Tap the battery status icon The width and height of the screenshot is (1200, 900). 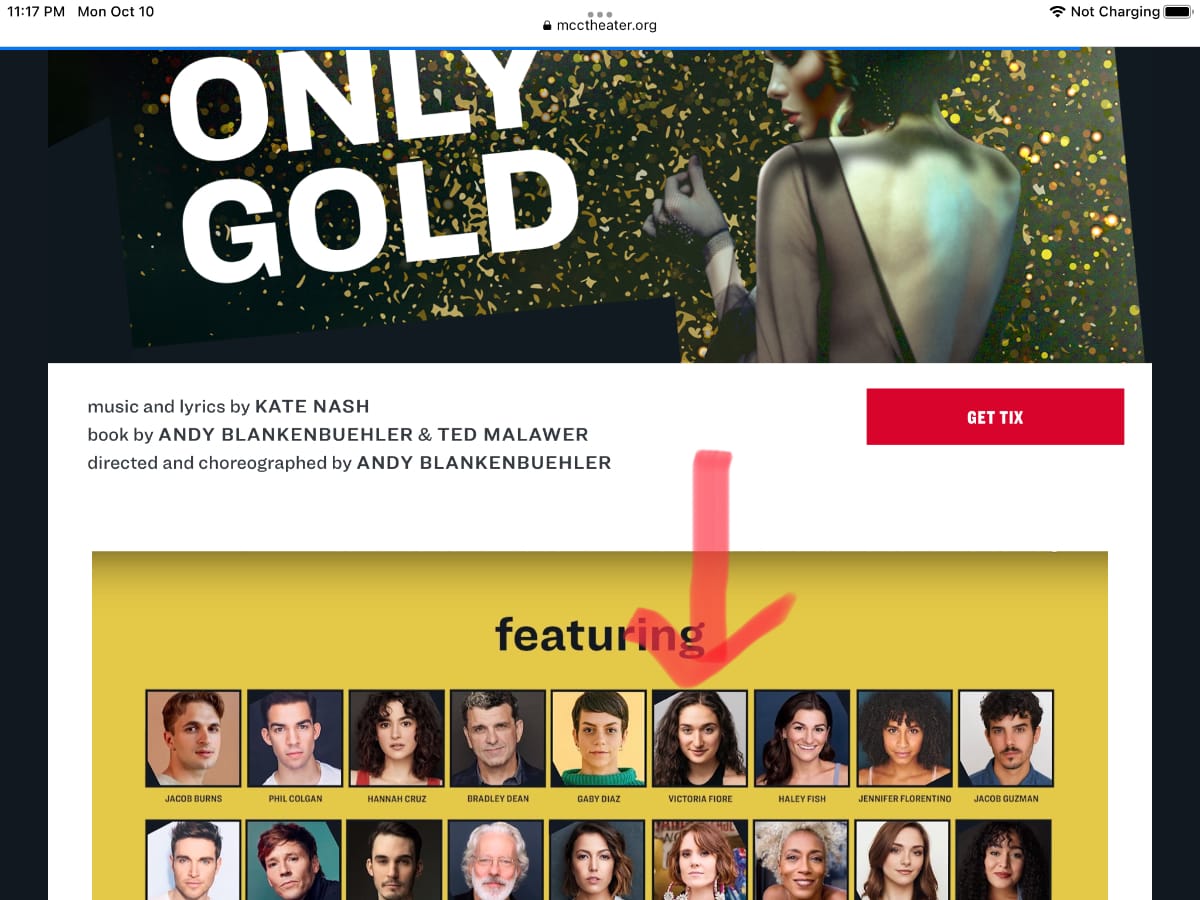click(x=1177, y=12)
